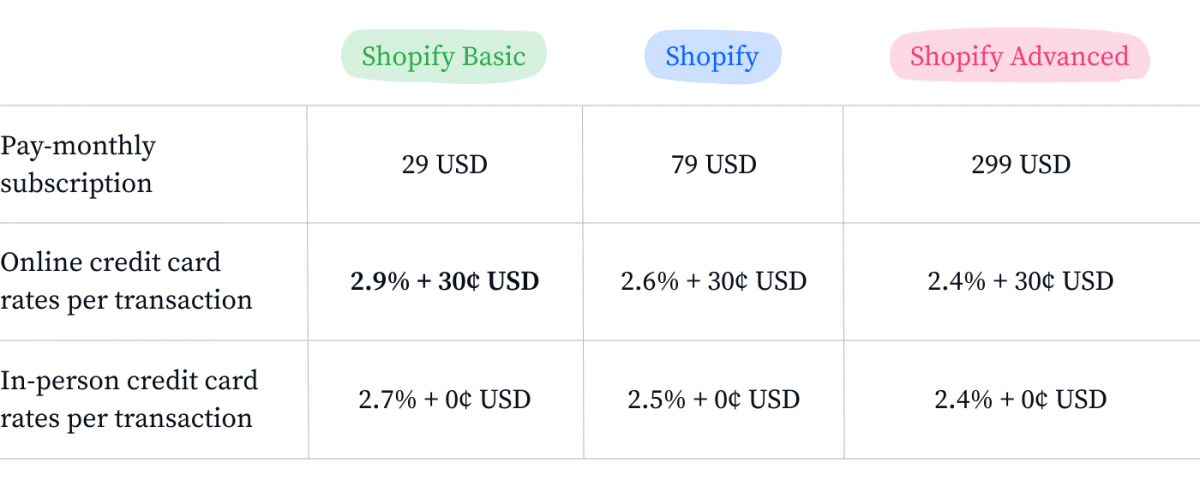The image size is (1200, 487).
Task: Click the pink highlight behind Shopify Advanced
Action: [1020, 57]
